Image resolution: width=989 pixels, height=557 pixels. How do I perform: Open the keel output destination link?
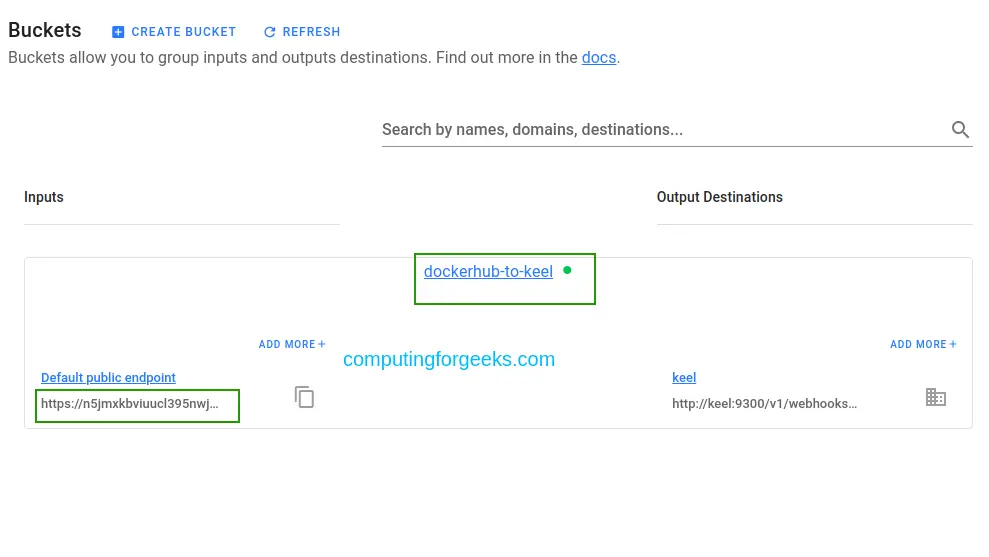tap(684, 377)
